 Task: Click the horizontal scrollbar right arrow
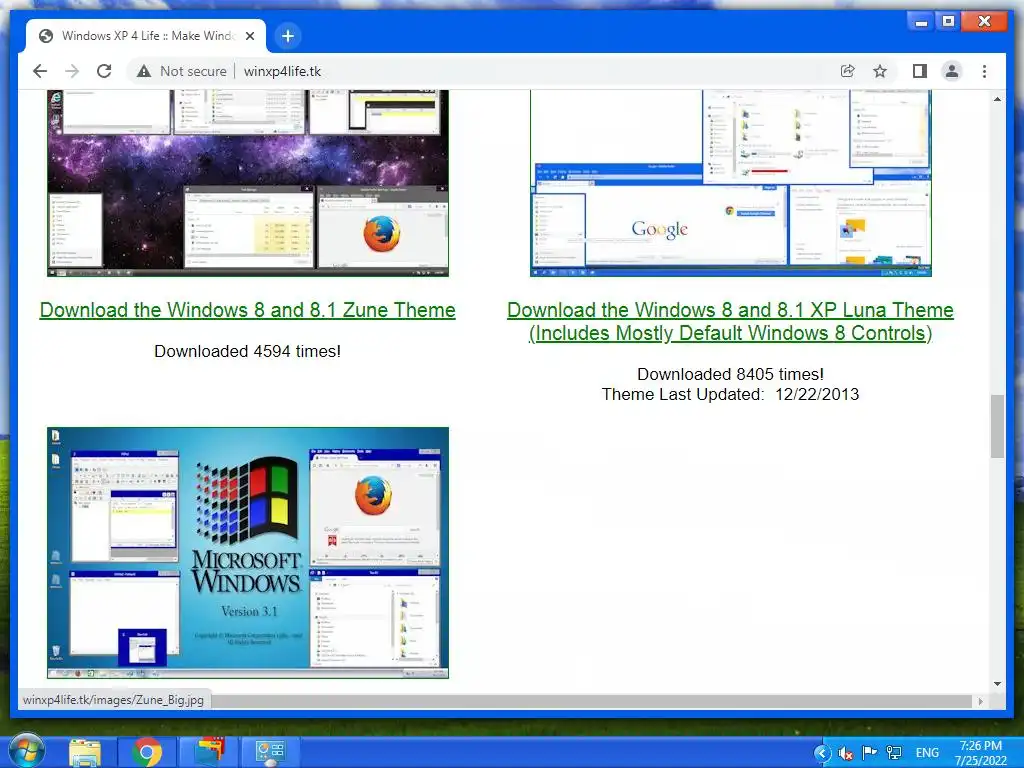coord(980,701)
